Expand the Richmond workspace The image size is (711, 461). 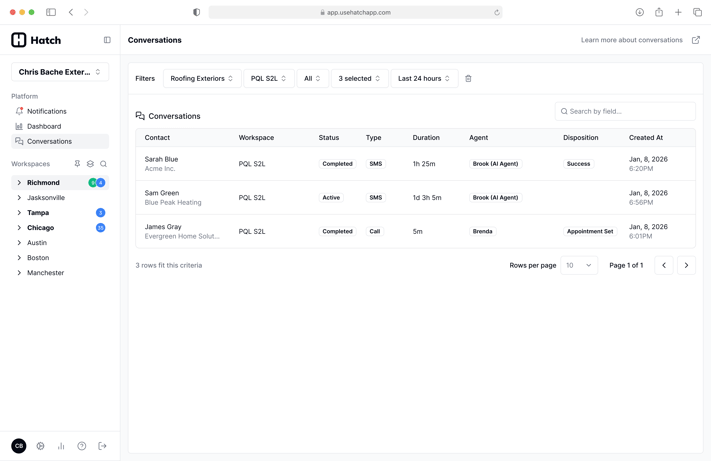pos(19,183)
